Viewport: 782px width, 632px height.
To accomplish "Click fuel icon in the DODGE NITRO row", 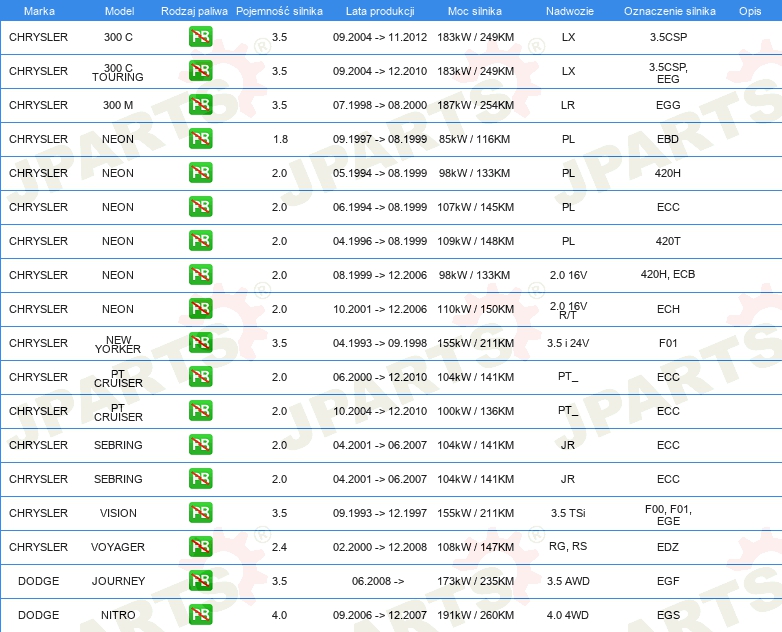I will pyautogui.click(x=200, y=614).
